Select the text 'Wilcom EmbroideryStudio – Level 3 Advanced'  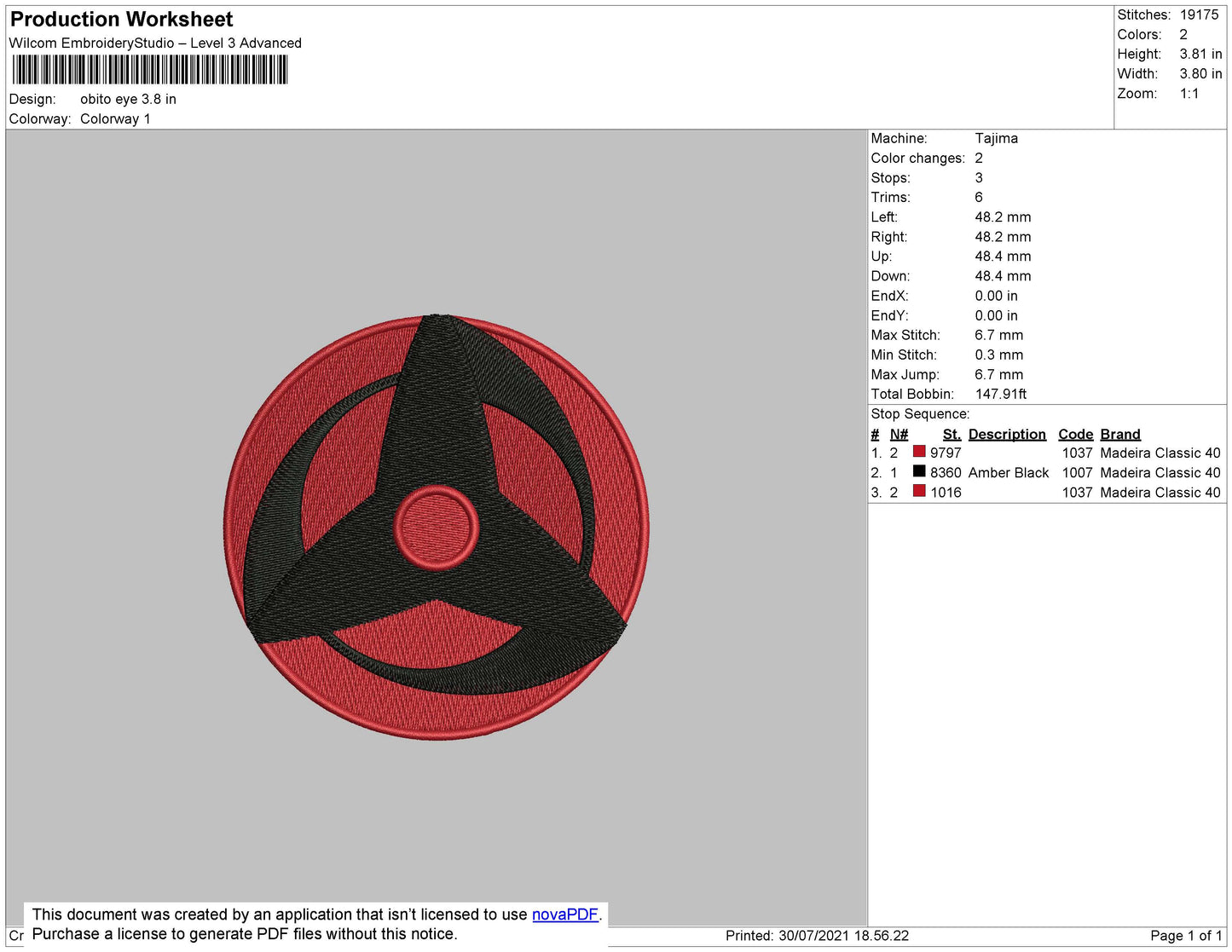point(155,43)
